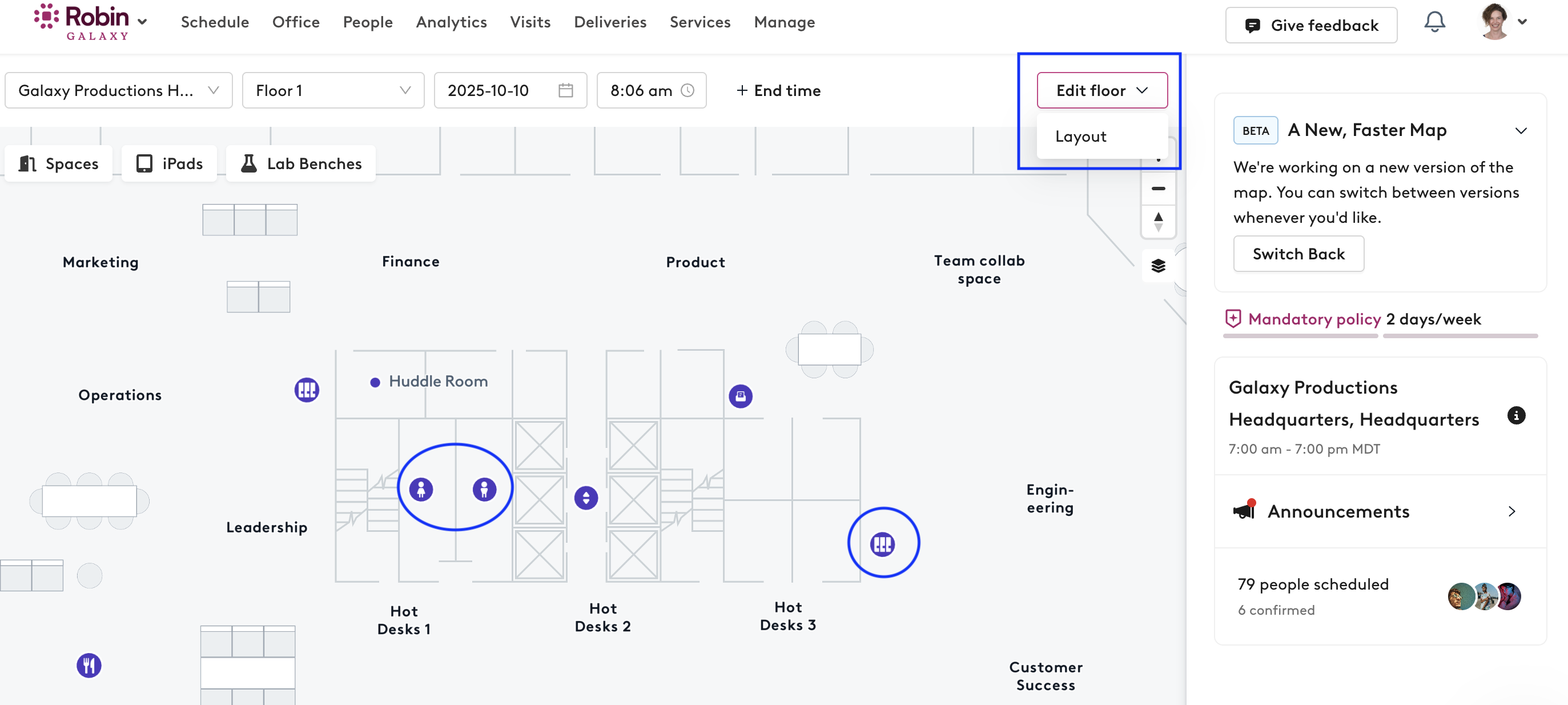The width and height of the screenshot is (1568, 705).
Task: Open the map layers icon
Action: 1158,266
